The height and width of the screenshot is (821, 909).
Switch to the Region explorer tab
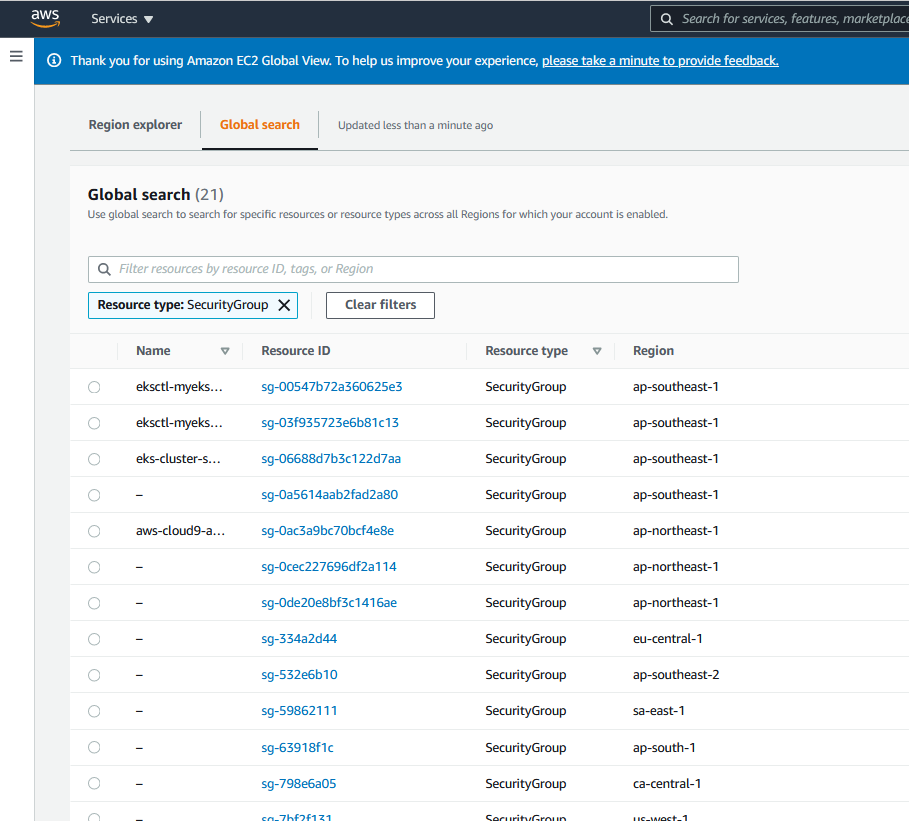(135, 124)
